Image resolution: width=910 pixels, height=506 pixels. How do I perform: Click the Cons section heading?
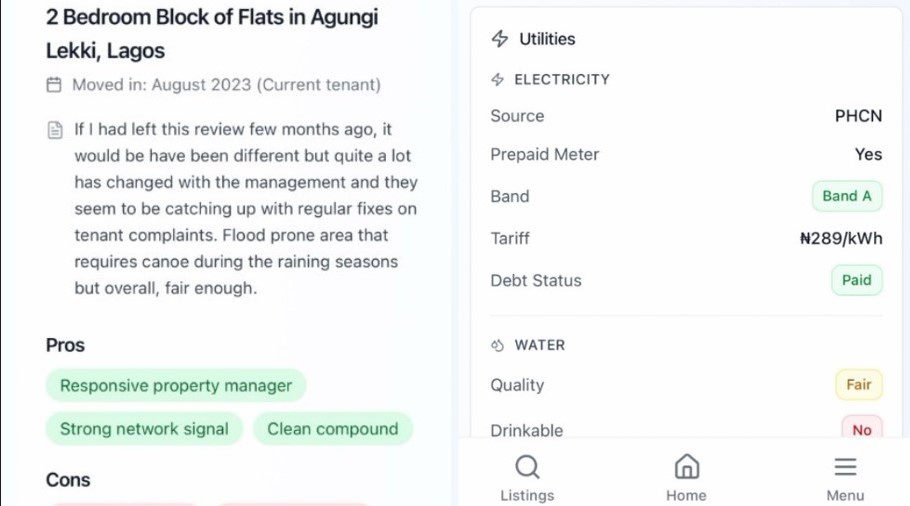(x=68, y=480)
